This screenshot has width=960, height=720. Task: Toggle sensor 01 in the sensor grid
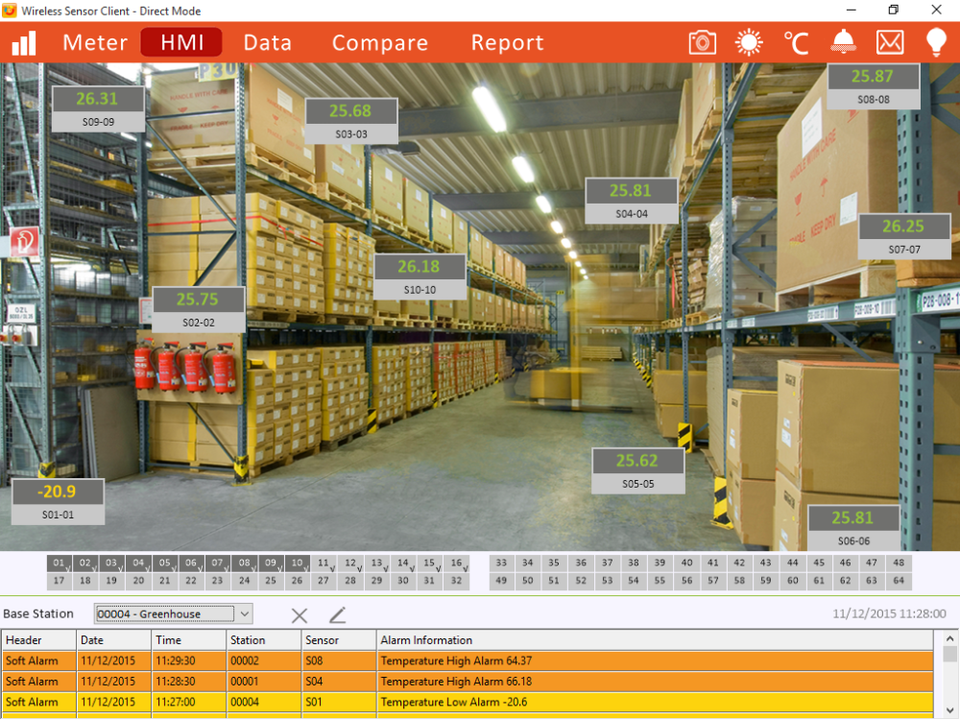click(x=59, y=564)
